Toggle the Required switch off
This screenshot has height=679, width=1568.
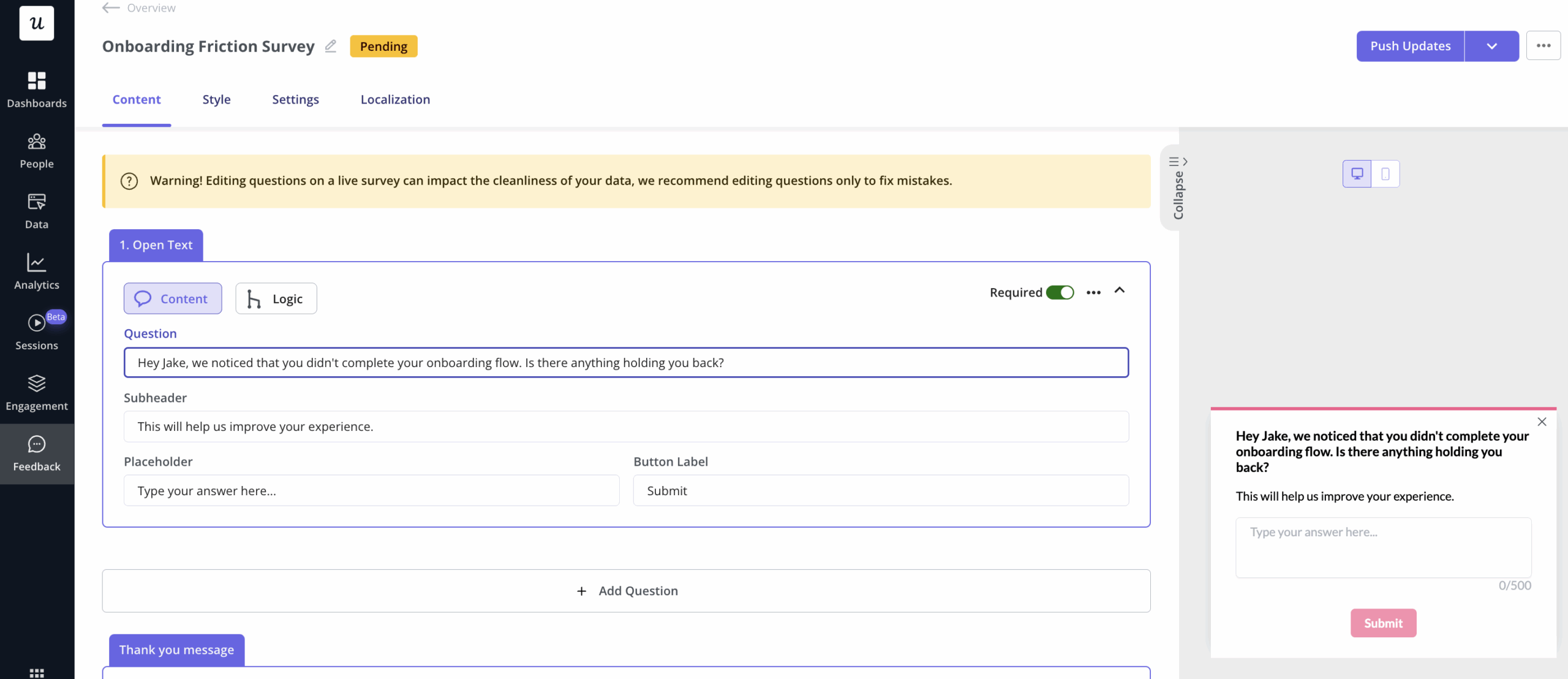click(1060, 293)
